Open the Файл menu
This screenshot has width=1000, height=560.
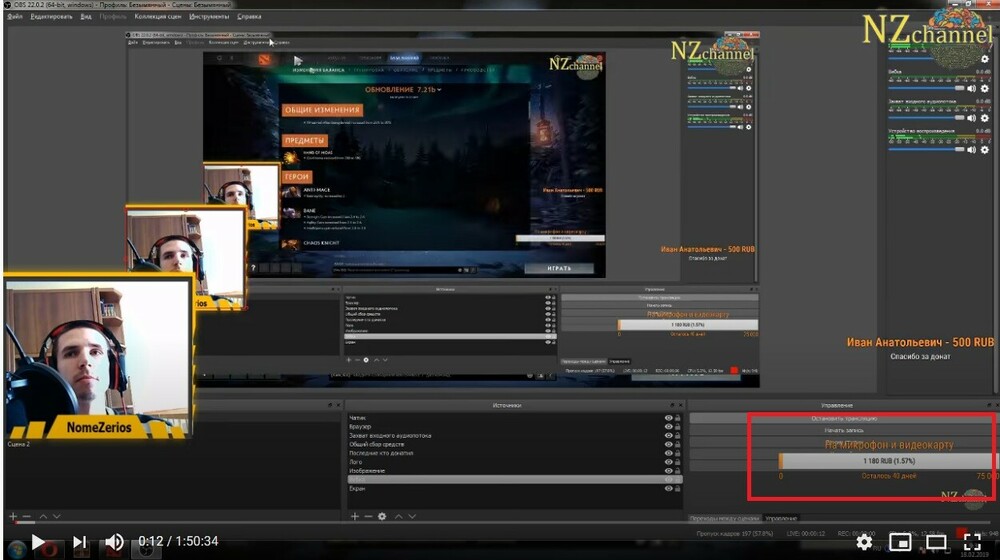coord(15,17)
